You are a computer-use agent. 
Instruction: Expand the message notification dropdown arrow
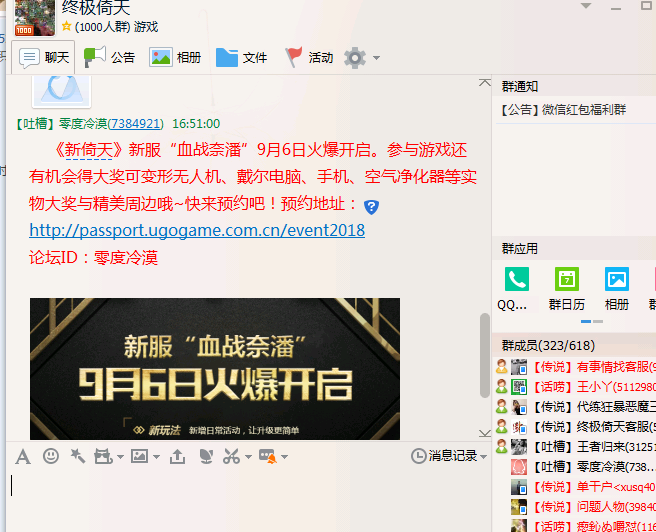tap(284, 457)
